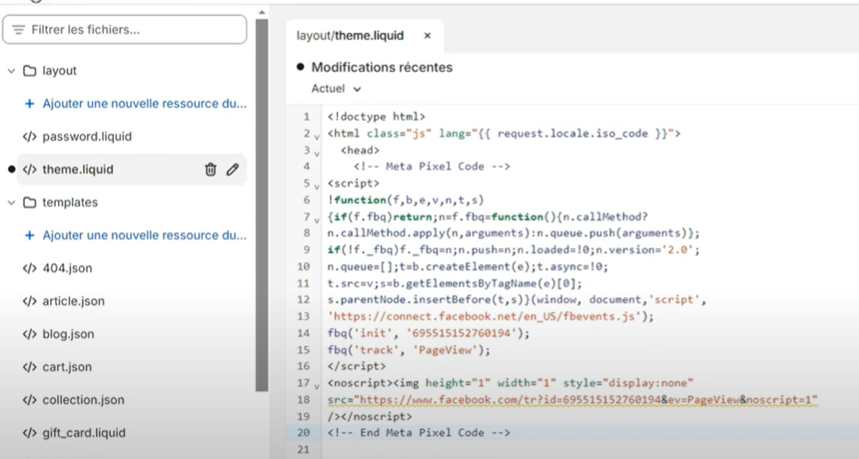Open gift_card.liquid template file
Image resolution: width=859 pixels, height=459 pixels.
click(x=84, y=432)
